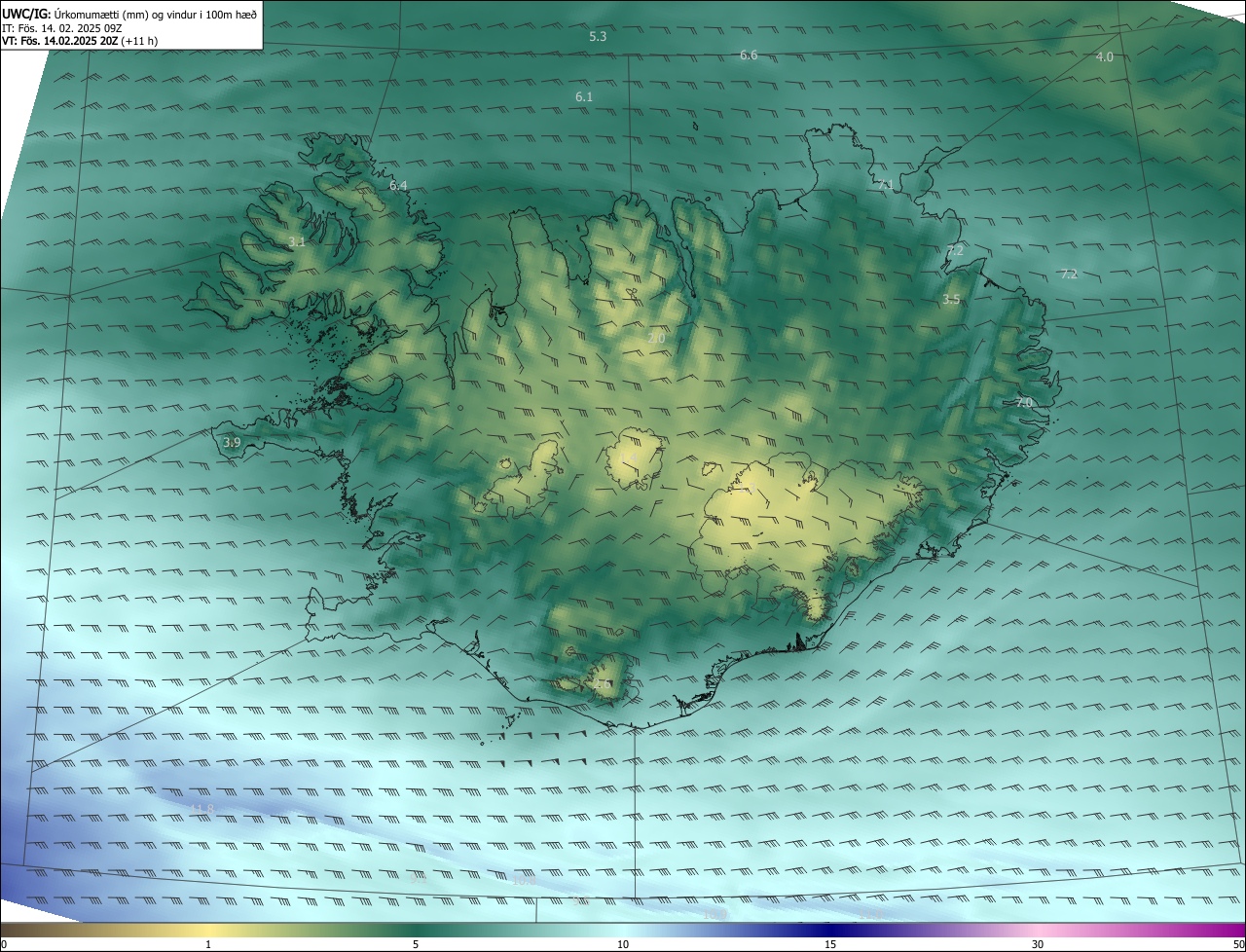This screenshot has height=952, width=1246.
Task: Select the valid time 'VT: Fös. 14.02.2025 20Z (+11 h)'
Action: coord(80,41)
